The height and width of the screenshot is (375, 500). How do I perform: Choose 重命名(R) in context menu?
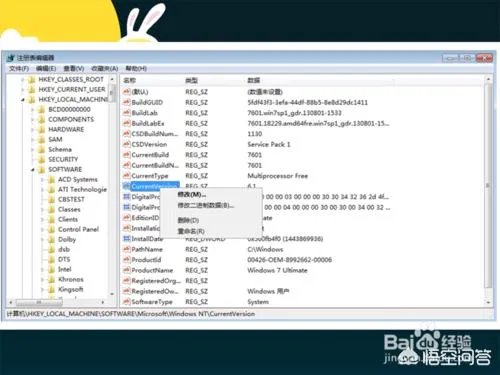[x=191, y=231]
